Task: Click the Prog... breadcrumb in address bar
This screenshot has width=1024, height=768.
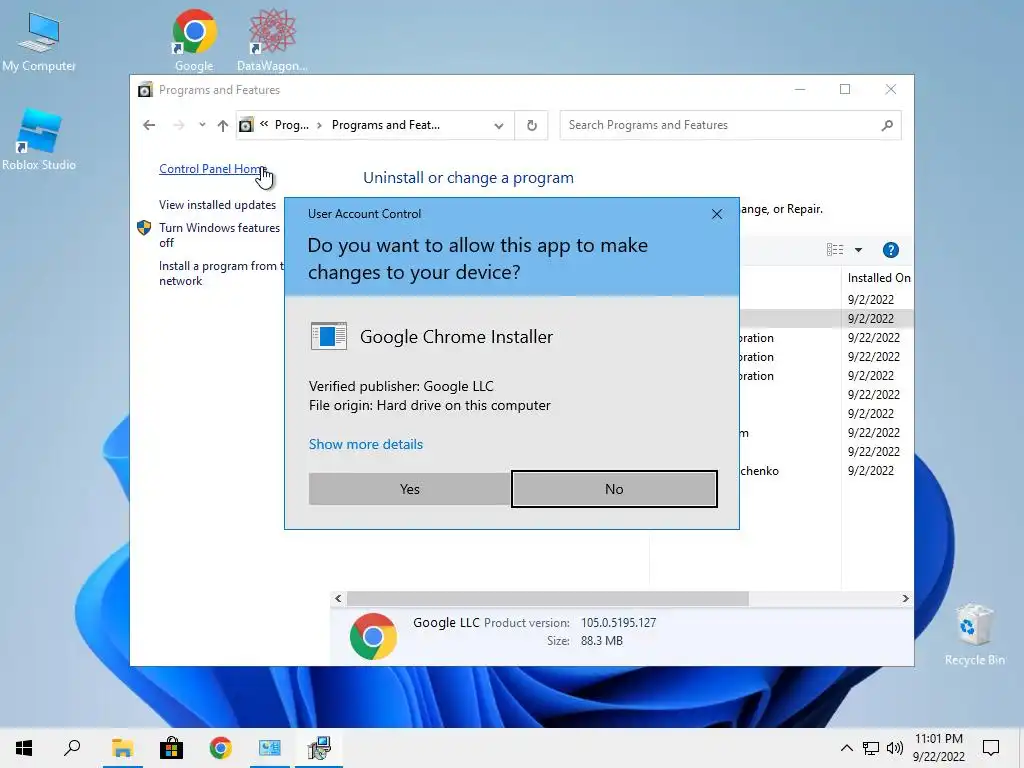Action: pos(291,125)
